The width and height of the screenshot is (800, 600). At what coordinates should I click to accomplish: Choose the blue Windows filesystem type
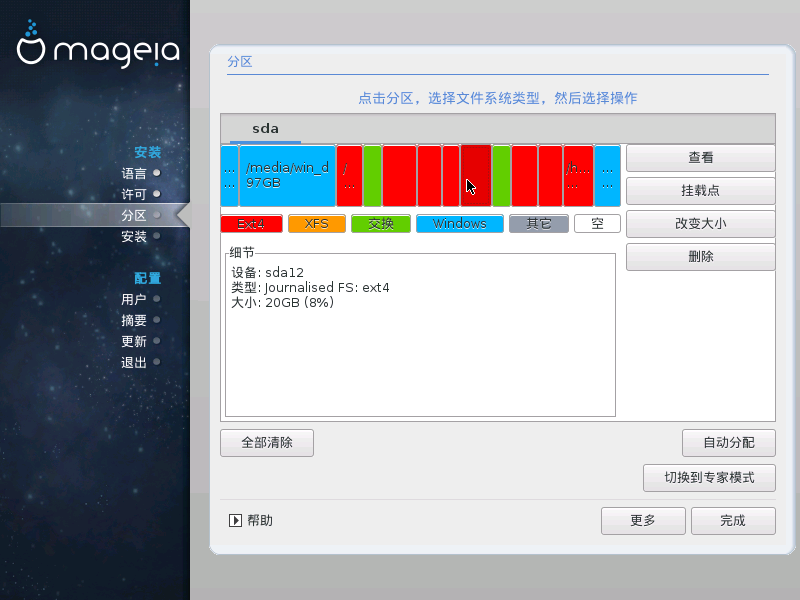[x=460, y=224]
